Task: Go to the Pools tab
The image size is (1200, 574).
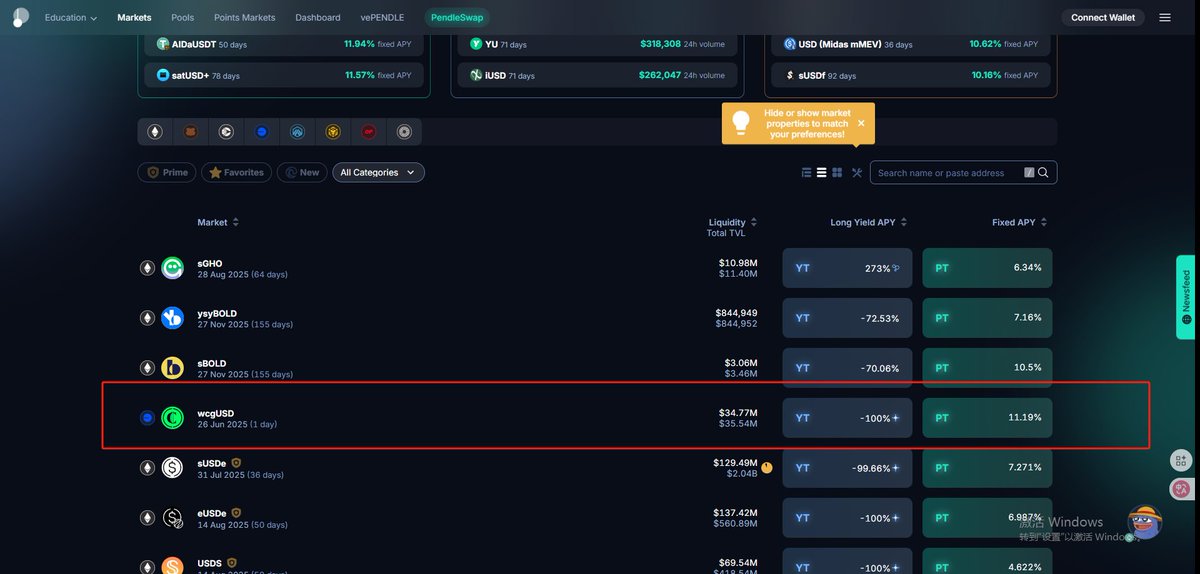Action: pos(182,18)
